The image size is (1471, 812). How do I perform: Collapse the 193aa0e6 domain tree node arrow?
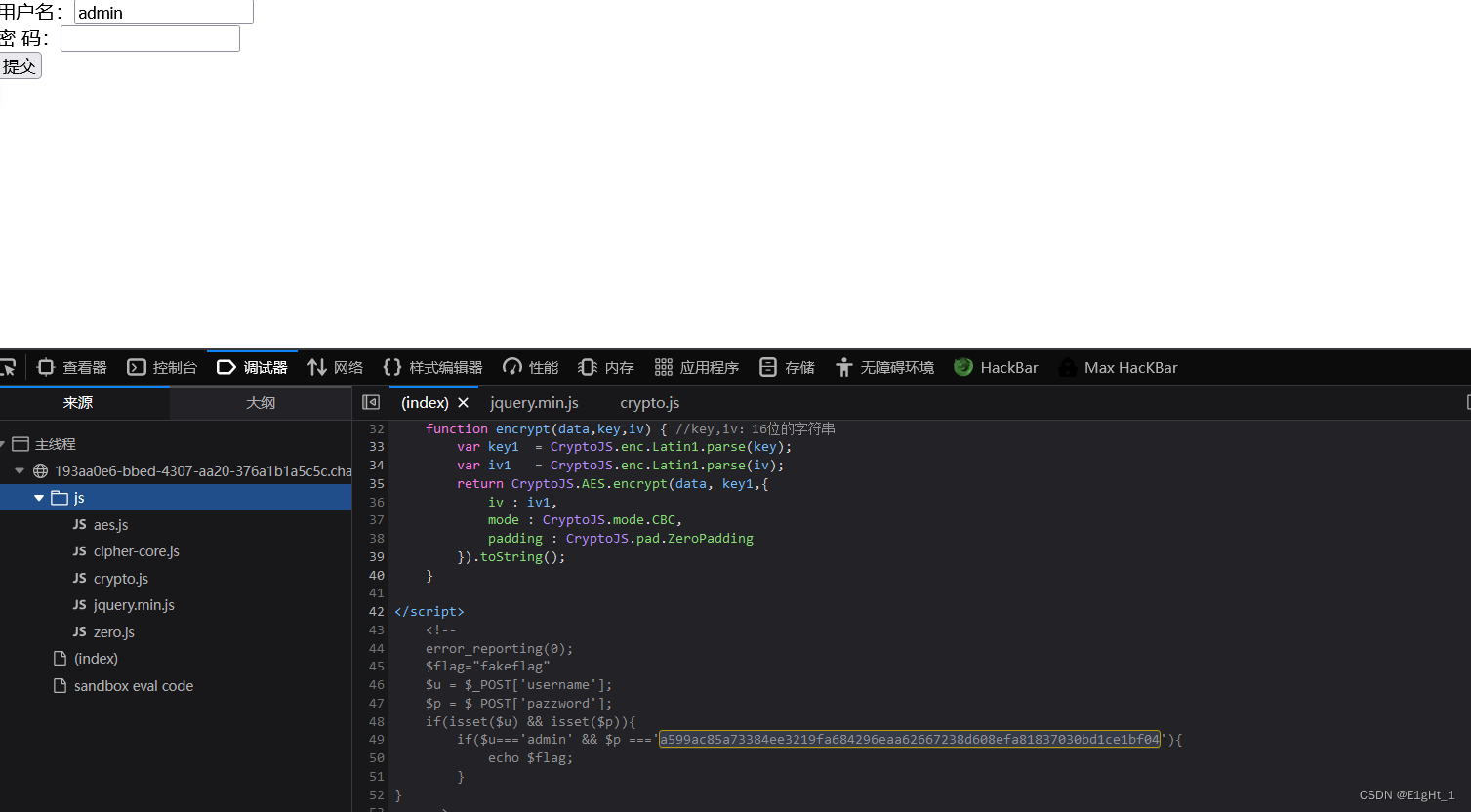(x=20, y=470)
